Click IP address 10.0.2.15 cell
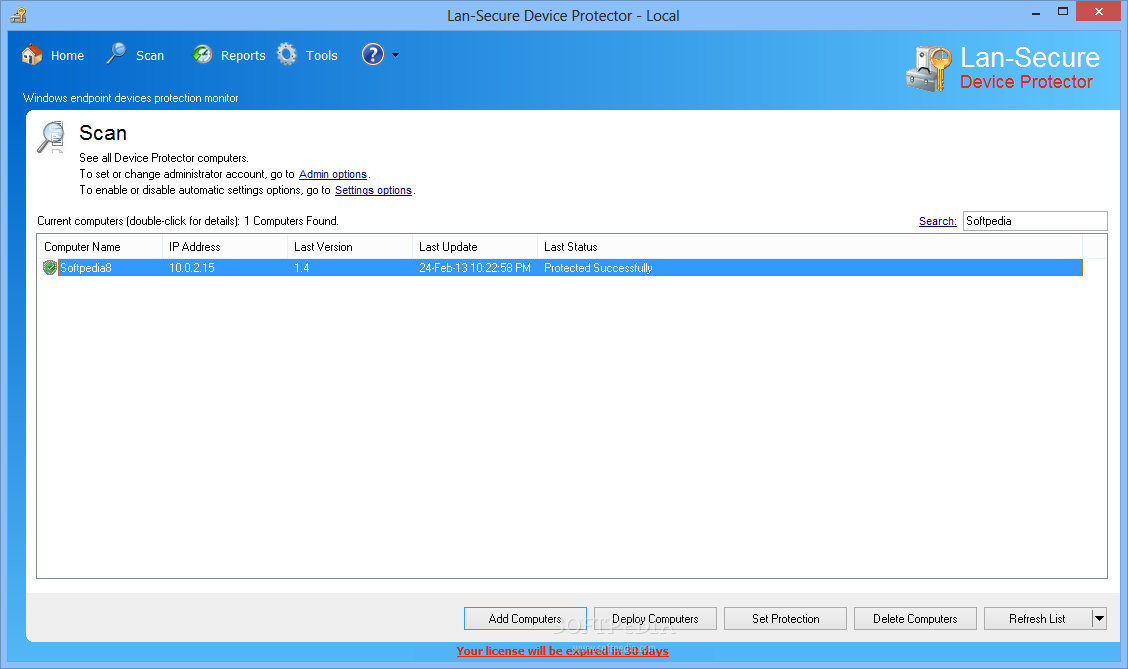This screenshot has height=669, width=1128. click(191, 268)
